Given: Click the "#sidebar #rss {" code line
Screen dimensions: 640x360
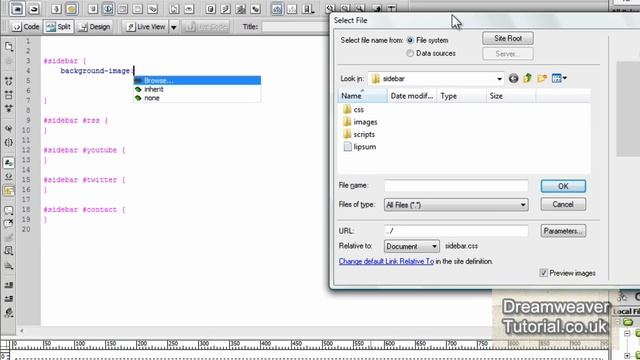Looking at the screenshot, I should (x=76, y=120).
